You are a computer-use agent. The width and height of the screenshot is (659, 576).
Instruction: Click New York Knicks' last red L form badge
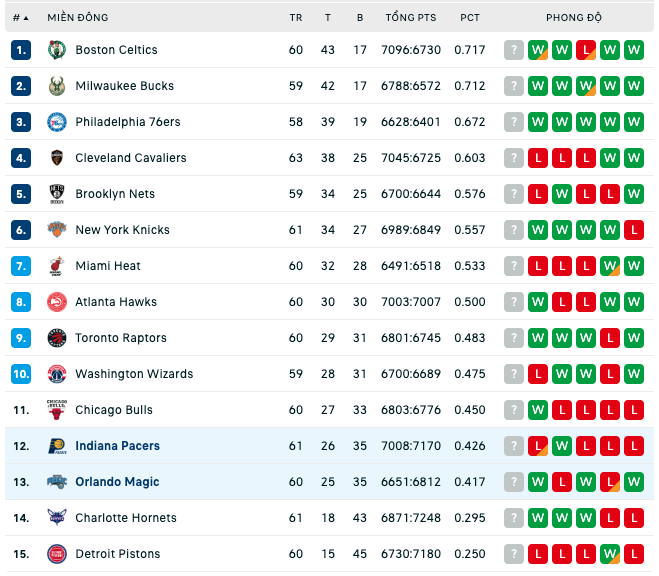click(634, 230)
